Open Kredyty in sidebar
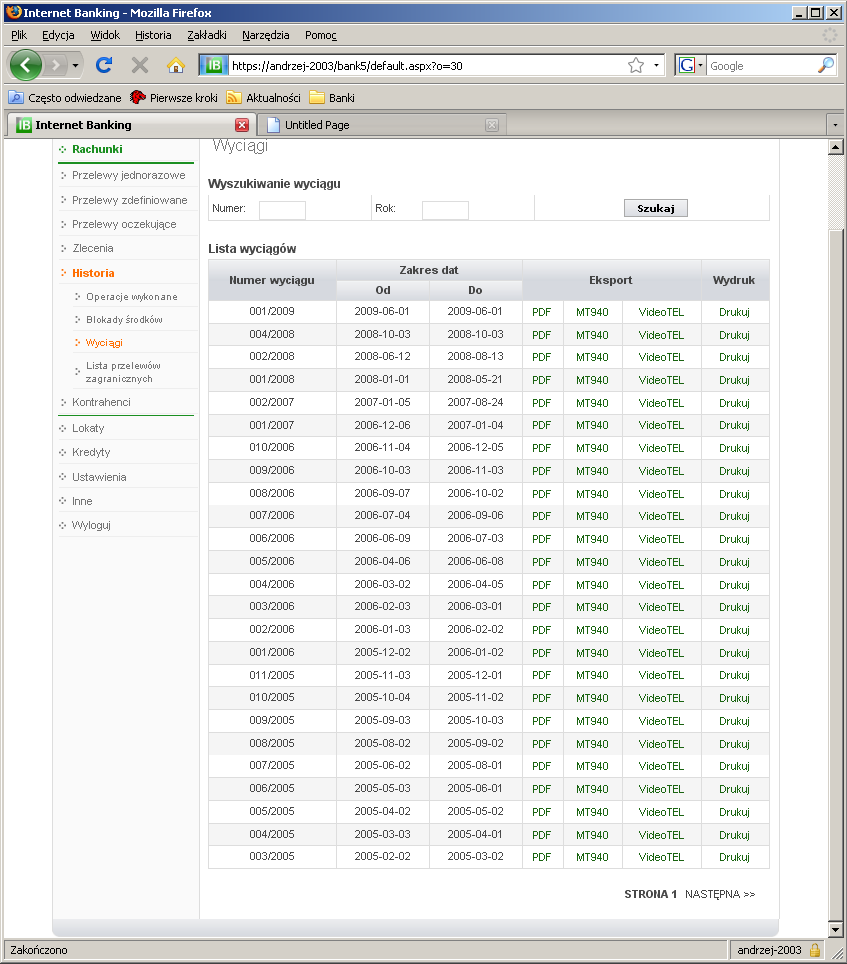The width and height of the screenshot is (847, 964). [91, 452]
